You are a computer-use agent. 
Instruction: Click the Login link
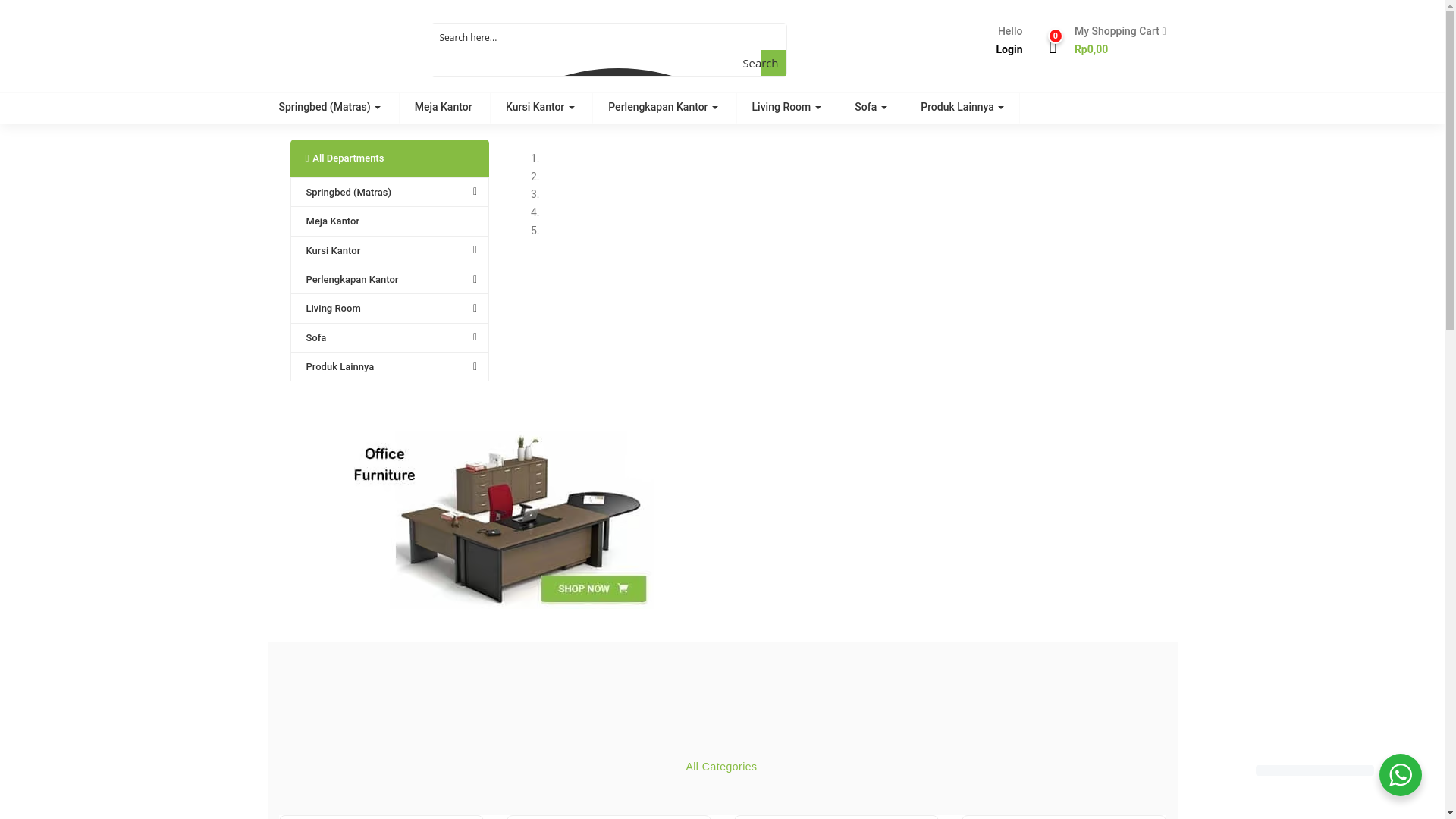[1009, 49]
